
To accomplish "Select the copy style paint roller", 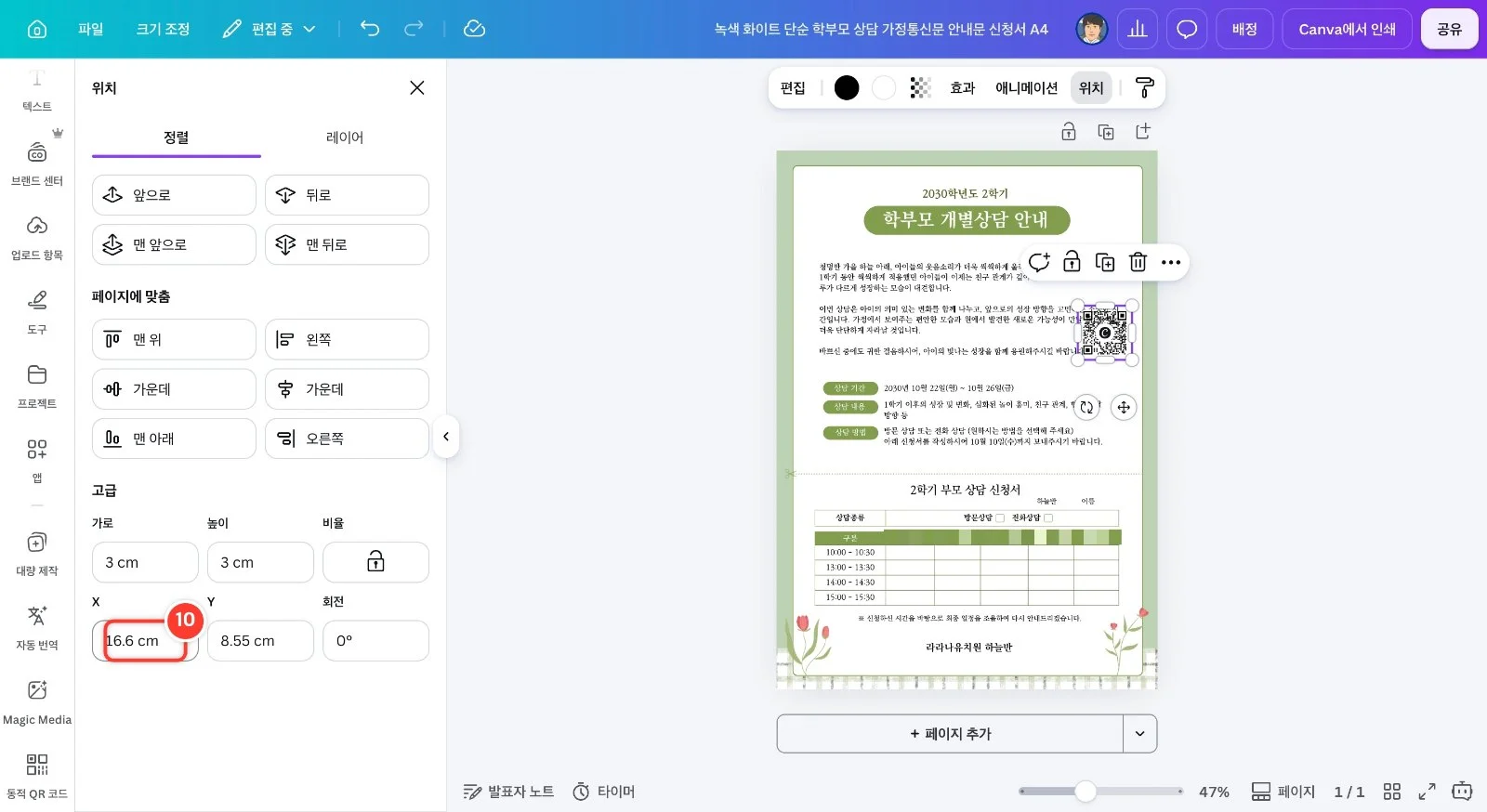I will (1145, 87).
